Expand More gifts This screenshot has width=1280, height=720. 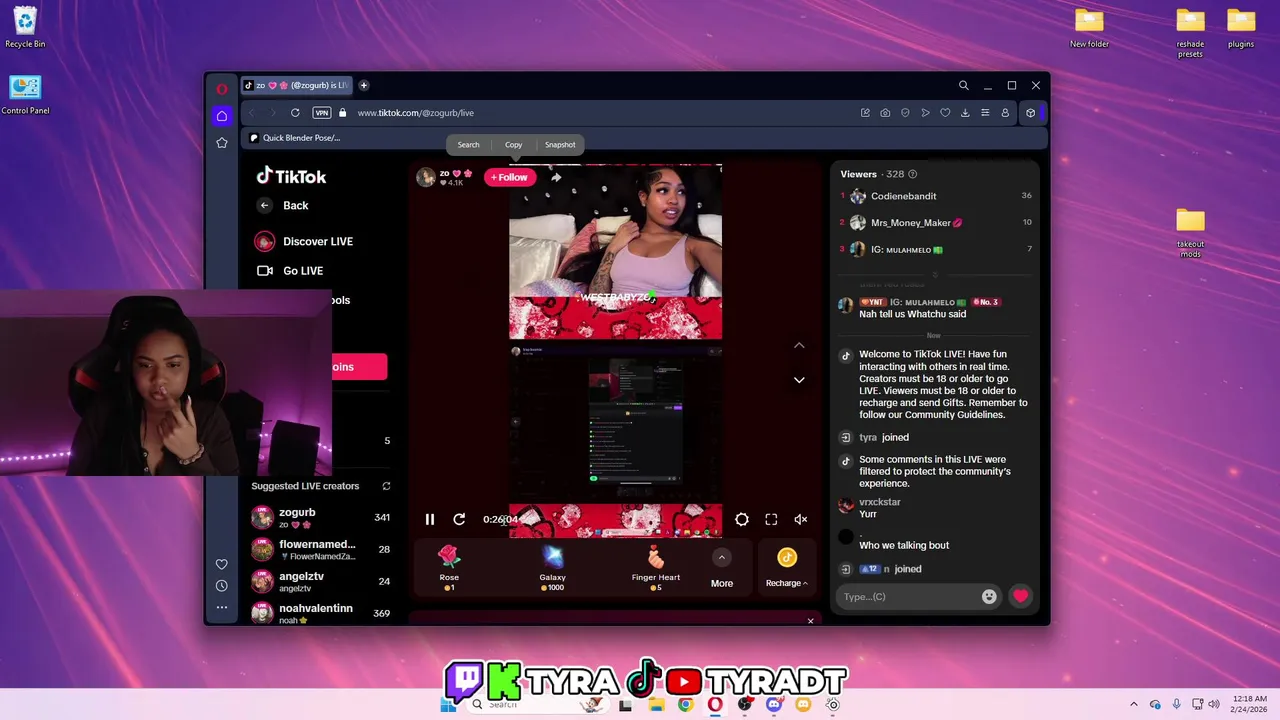click(x=721, y=568)
